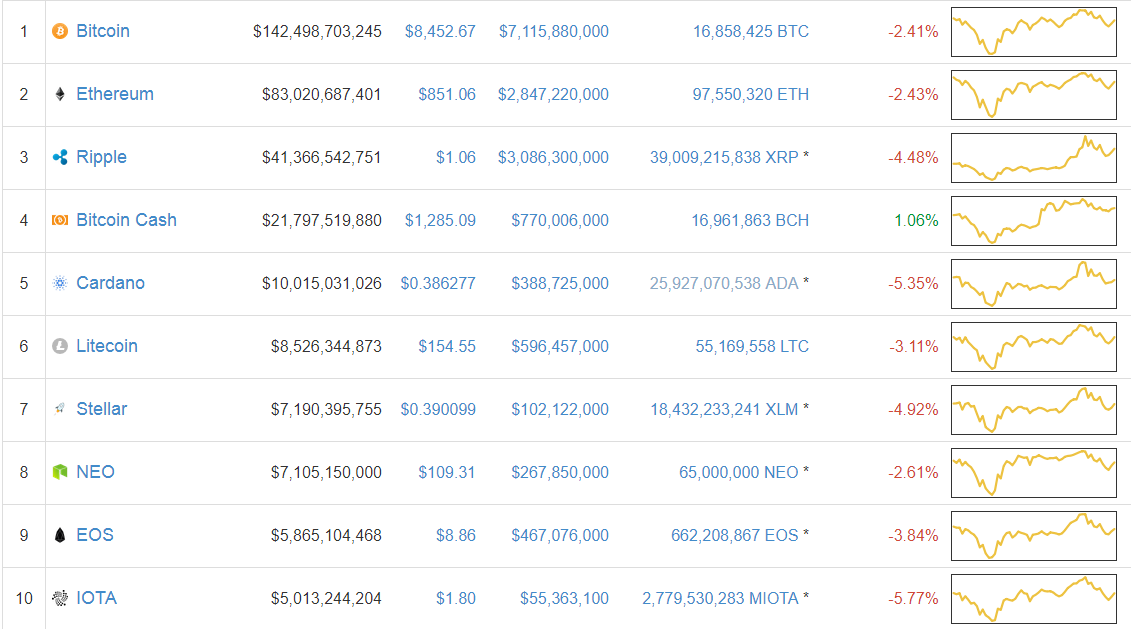
Task: Open the NEO coin page link
Action: pos(95,472)
